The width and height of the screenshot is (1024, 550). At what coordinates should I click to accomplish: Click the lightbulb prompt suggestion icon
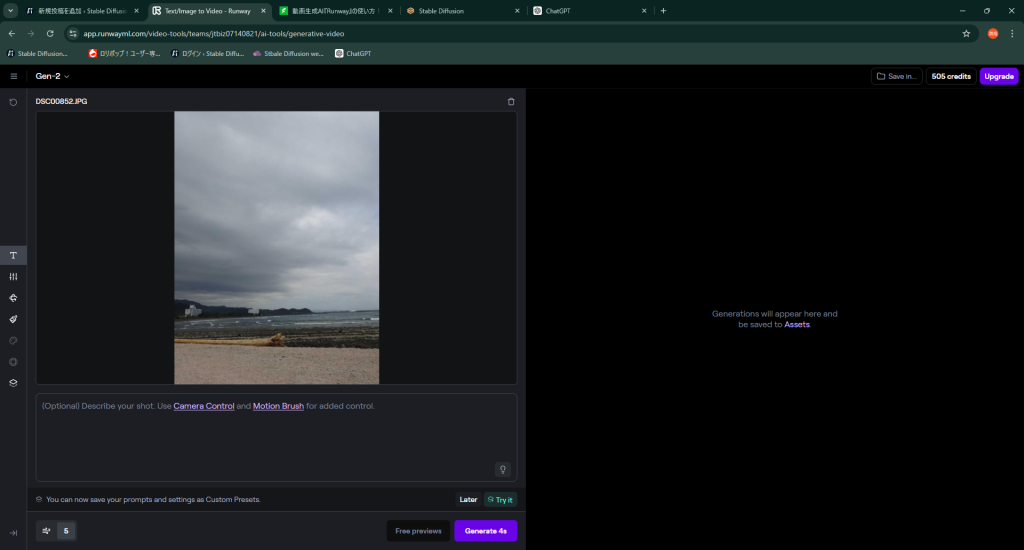(x=502, y=469)
